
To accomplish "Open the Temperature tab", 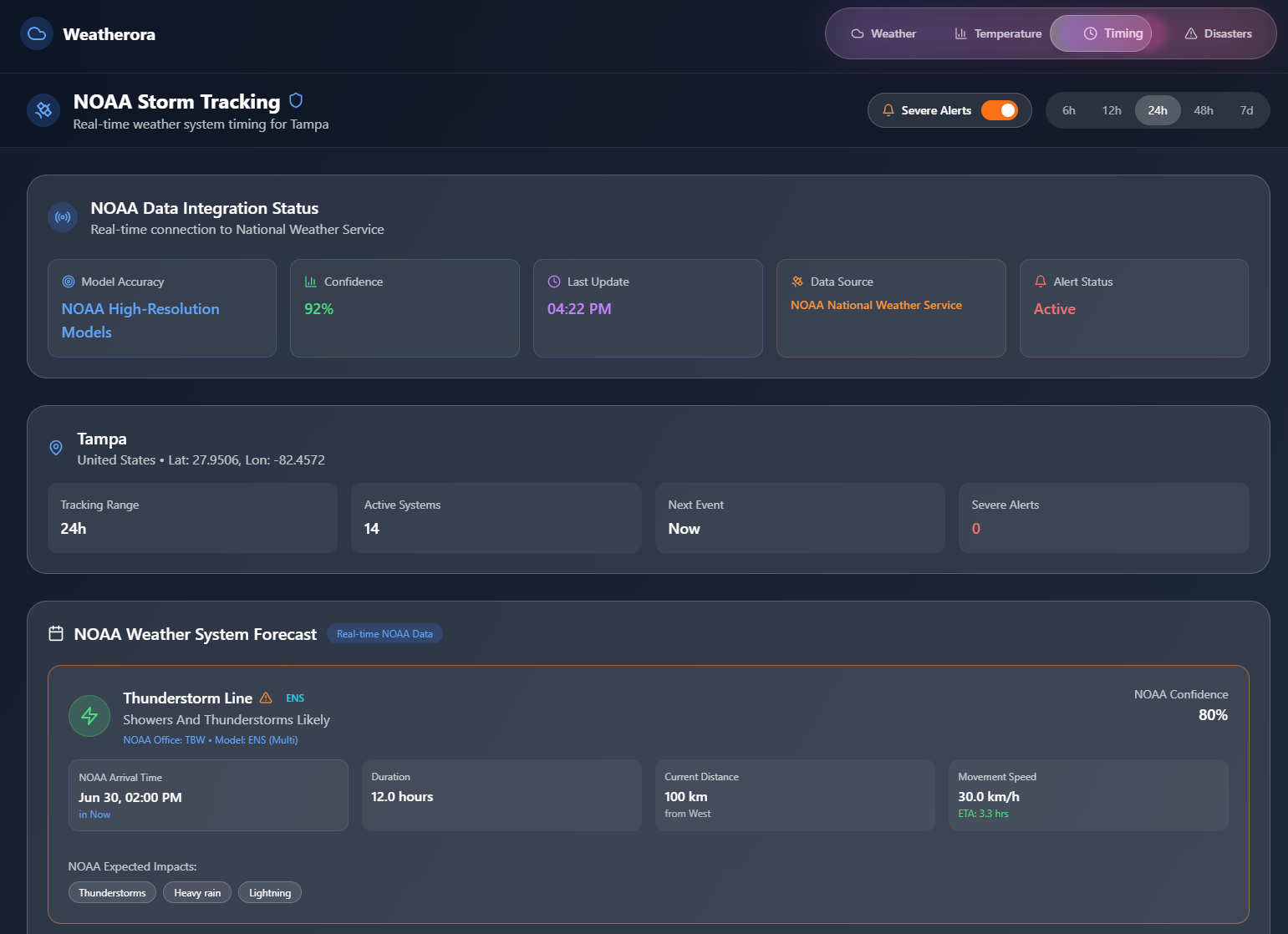I will [998, 33].
